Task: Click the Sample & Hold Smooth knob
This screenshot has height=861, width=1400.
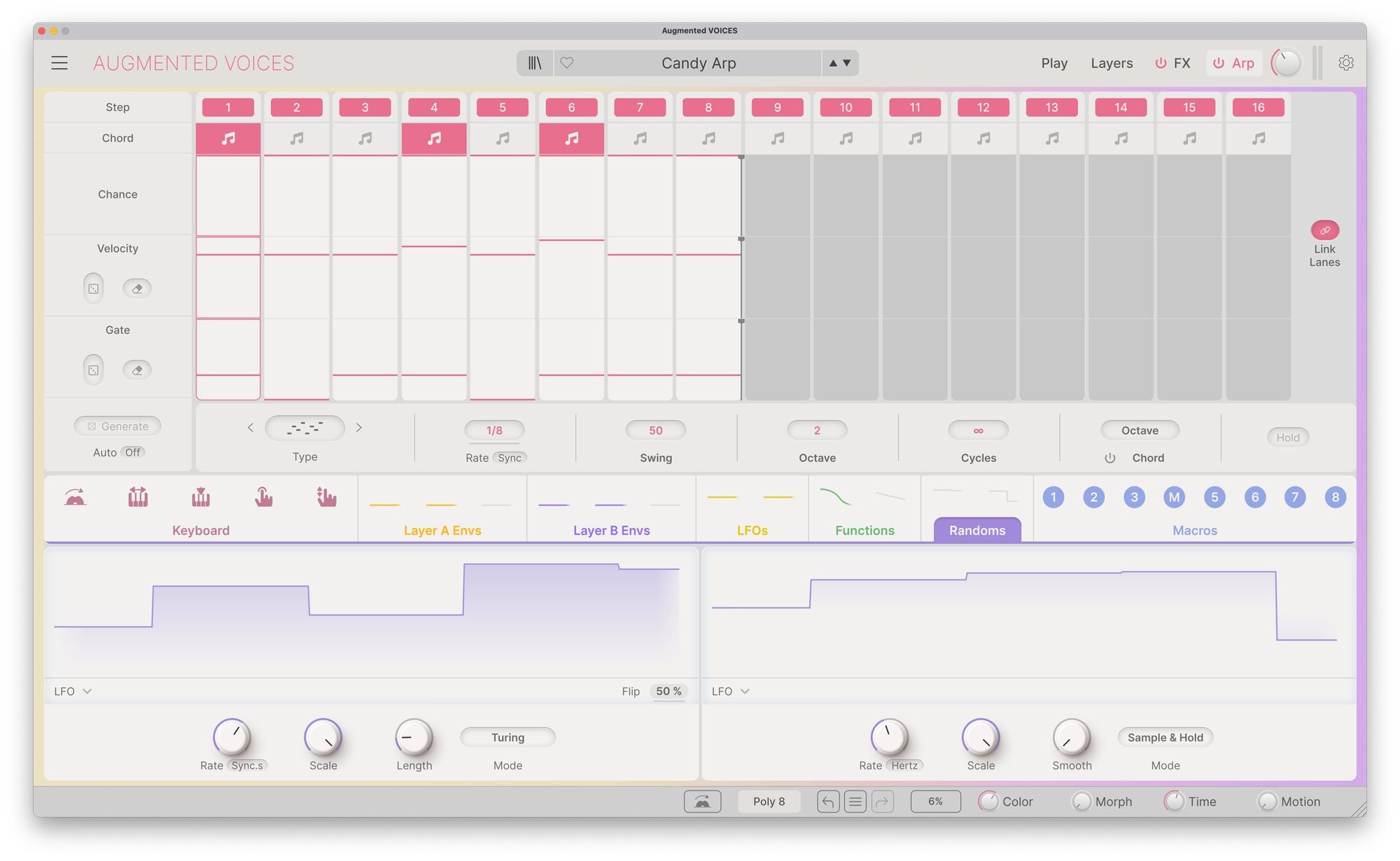Action: (x=1072, y=737)
